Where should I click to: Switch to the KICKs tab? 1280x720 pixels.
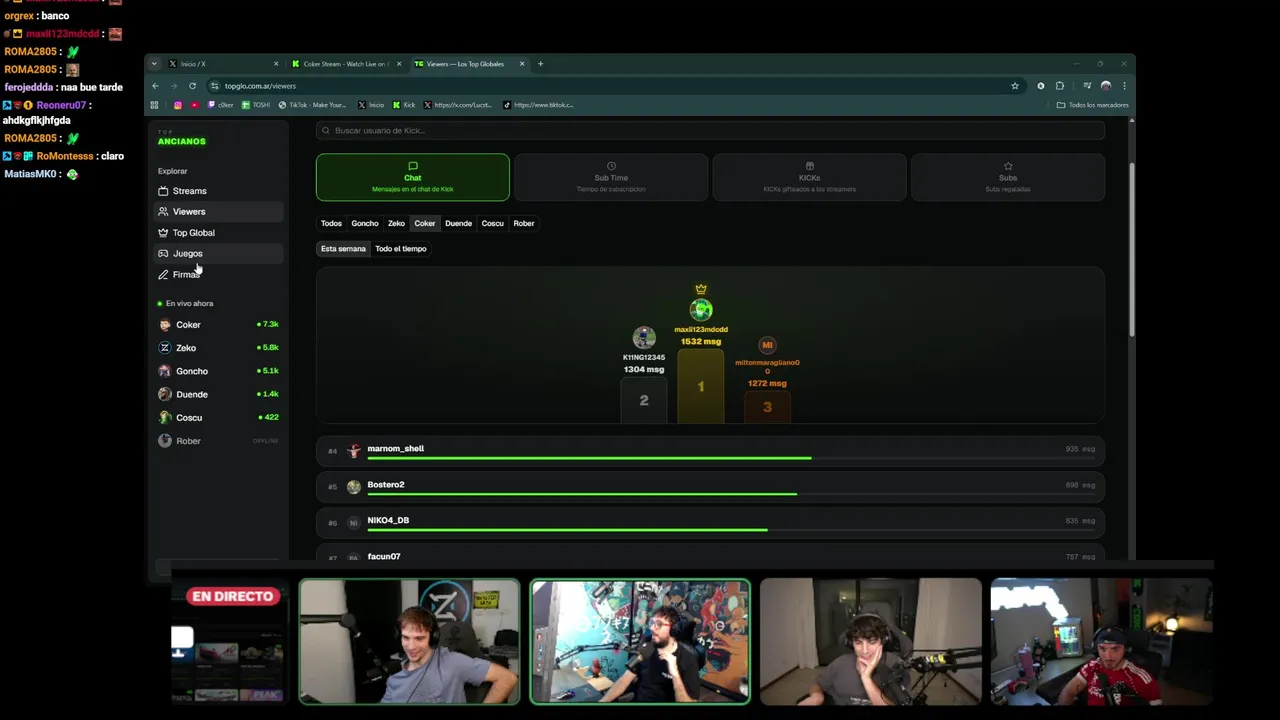809,177
